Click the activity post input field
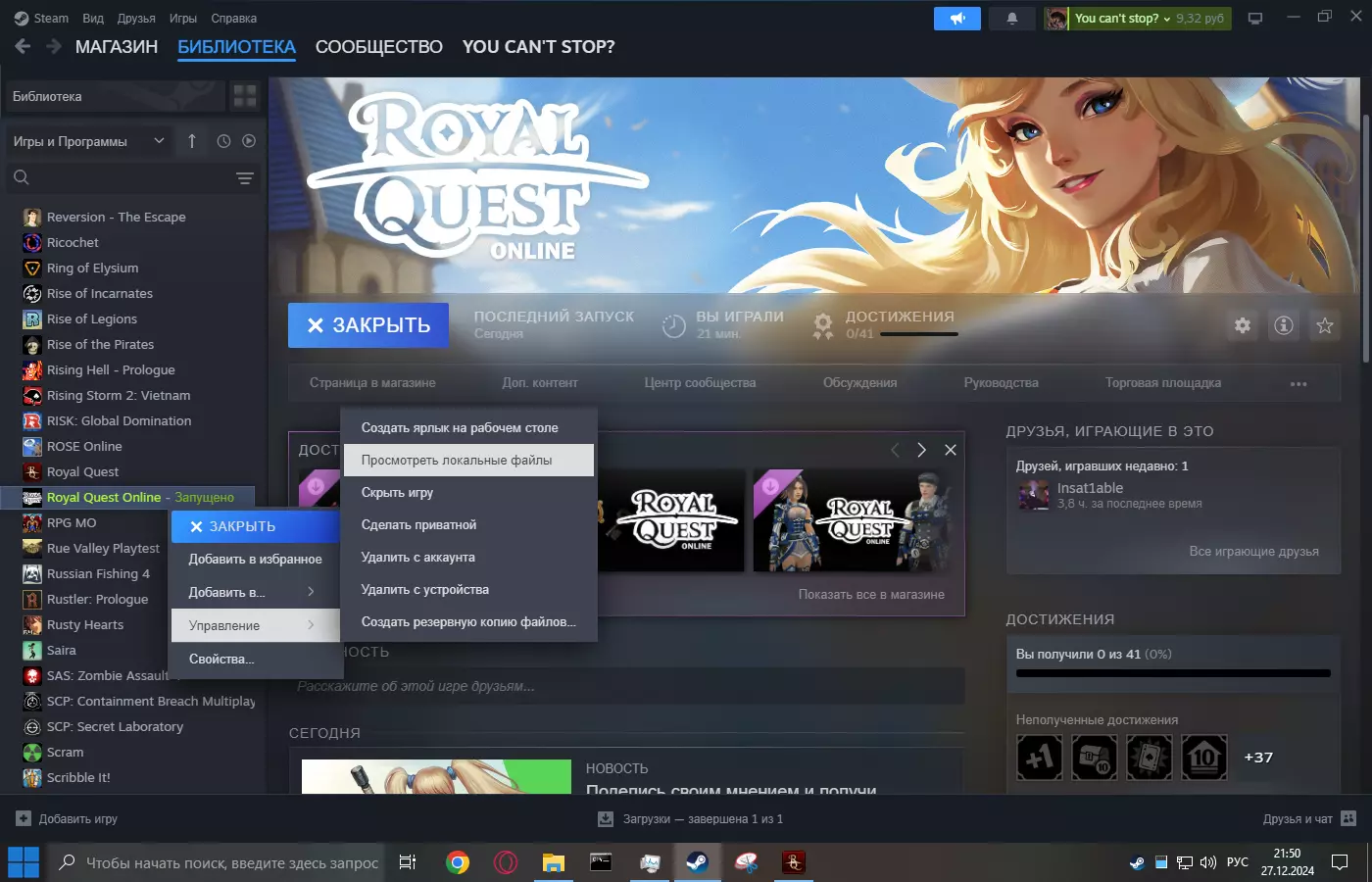 [626, 686]
